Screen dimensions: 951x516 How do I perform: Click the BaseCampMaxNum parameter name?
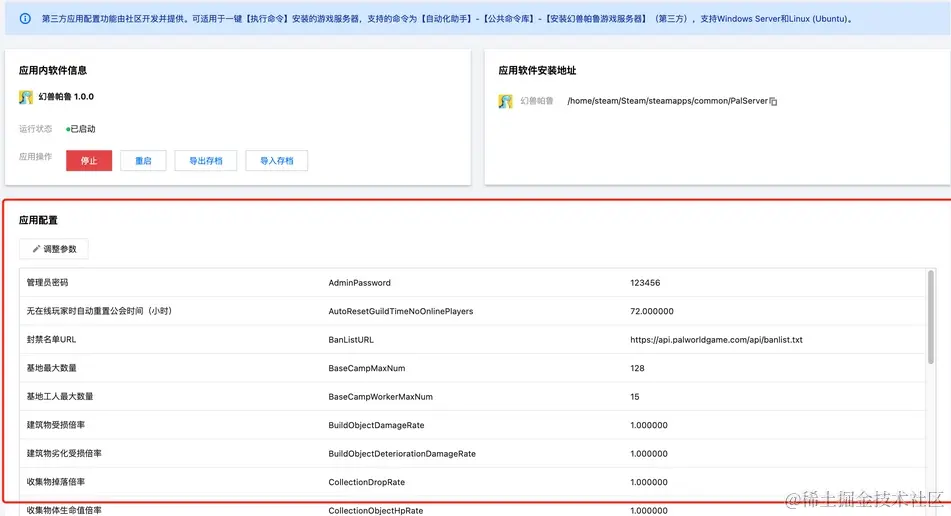(x=367, y=369)
